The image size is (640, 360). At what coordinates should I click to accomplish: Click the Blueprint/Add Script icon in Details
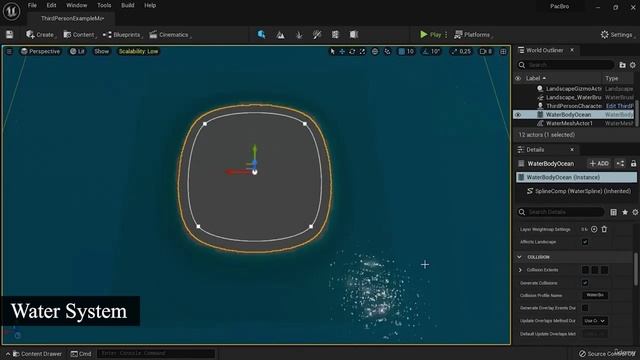[x=620, y=164]
